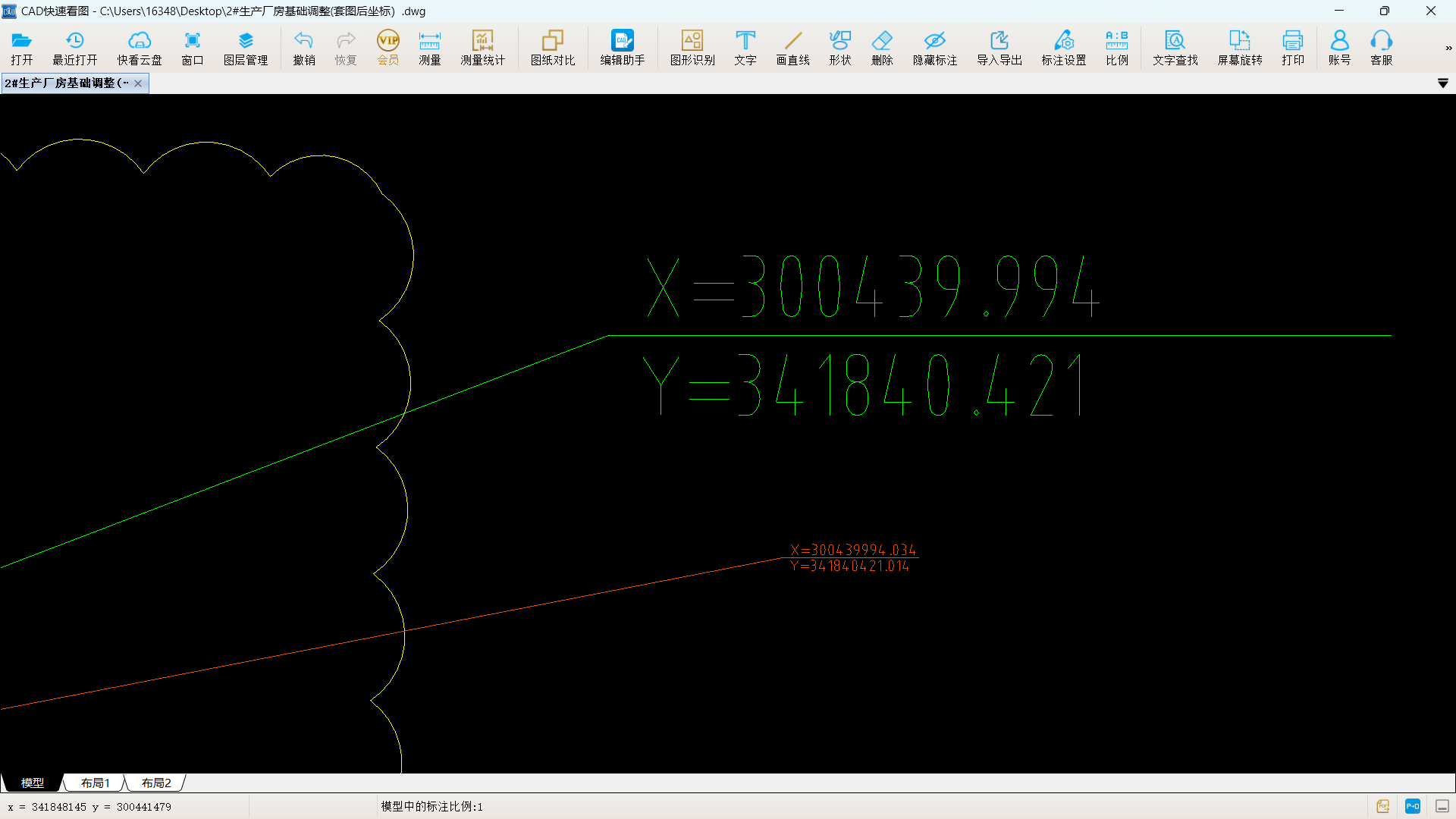Select the 测量 measure tool
1456x819 pixels.
[x=430, y=48]
